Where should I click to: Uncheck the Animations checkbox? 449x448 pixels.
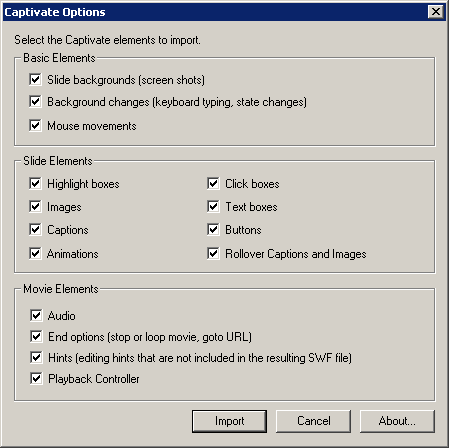tap(35, 254)
